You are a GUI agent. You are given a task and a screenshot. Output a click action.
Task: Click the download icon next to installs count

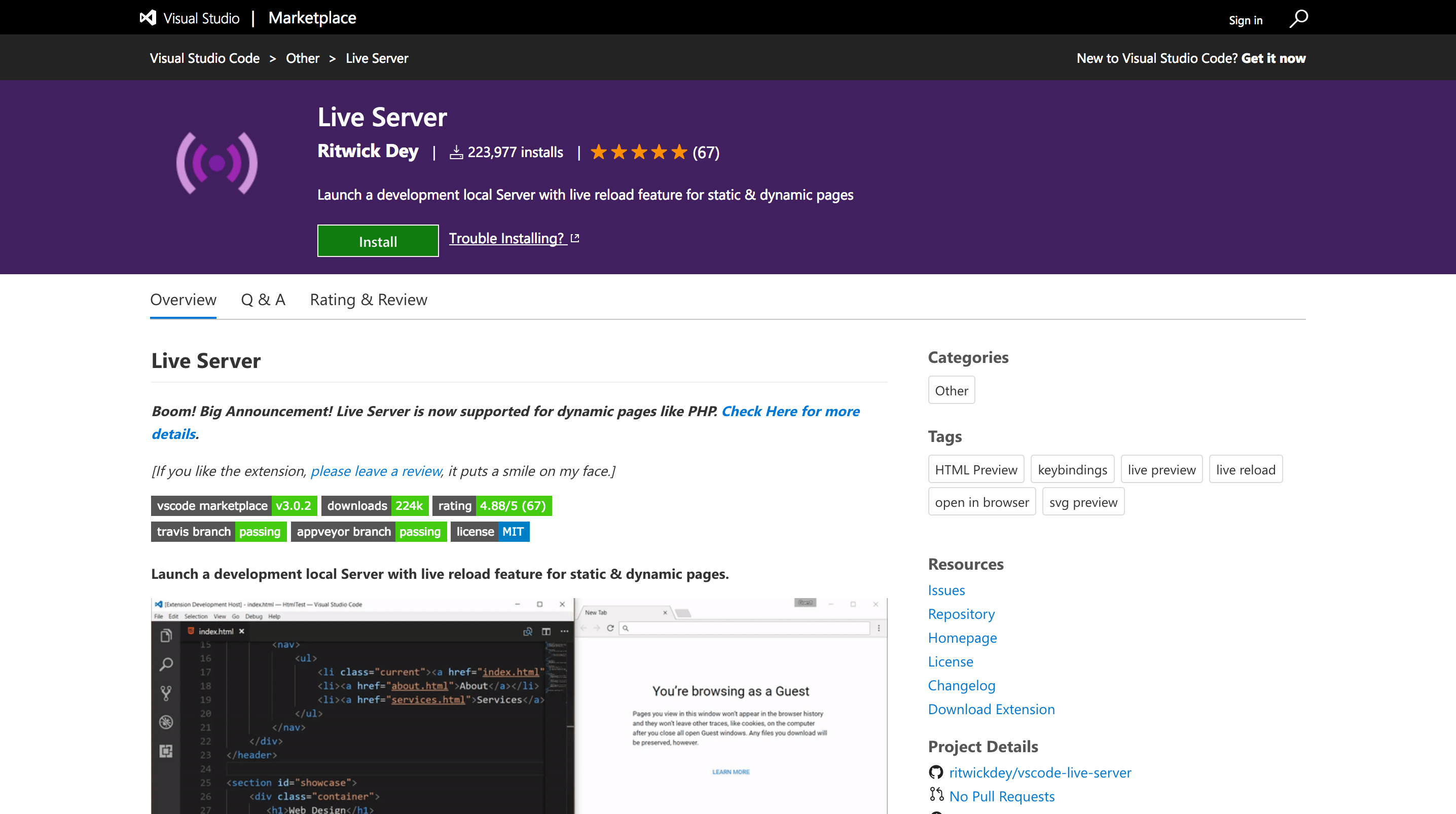456,152
